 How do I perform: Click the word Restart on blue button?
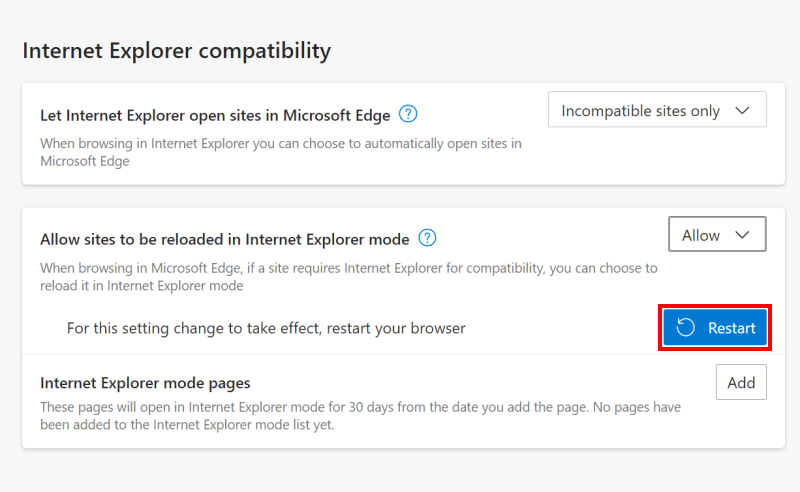732,328
